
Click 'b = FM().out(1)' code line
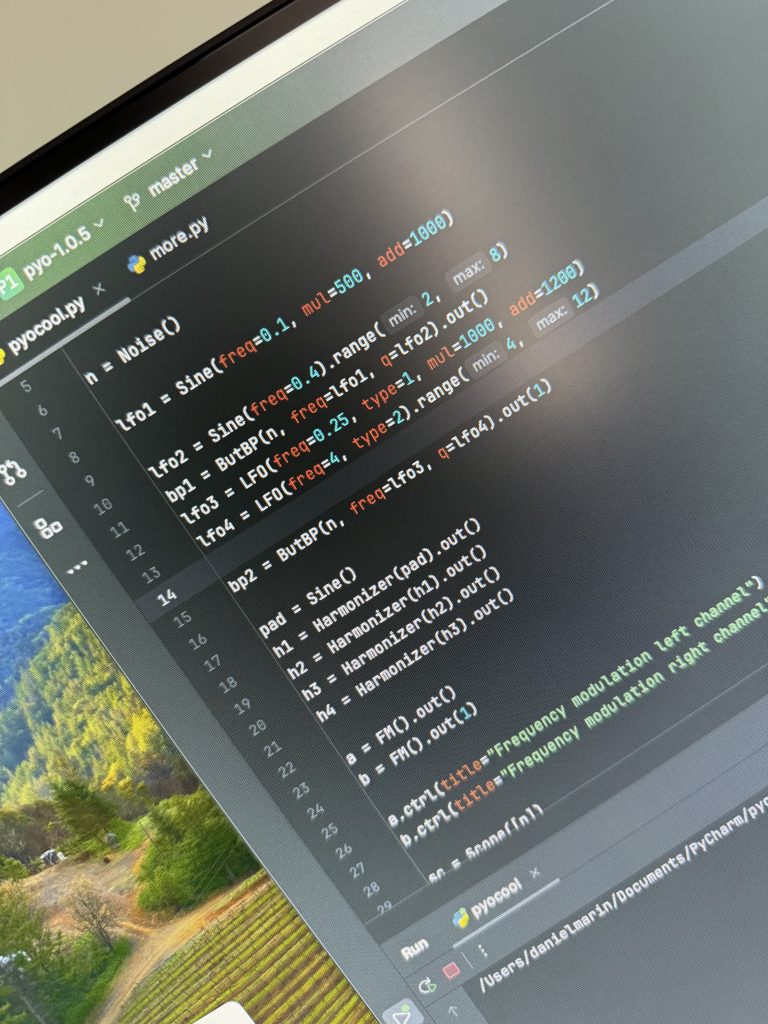418,744
